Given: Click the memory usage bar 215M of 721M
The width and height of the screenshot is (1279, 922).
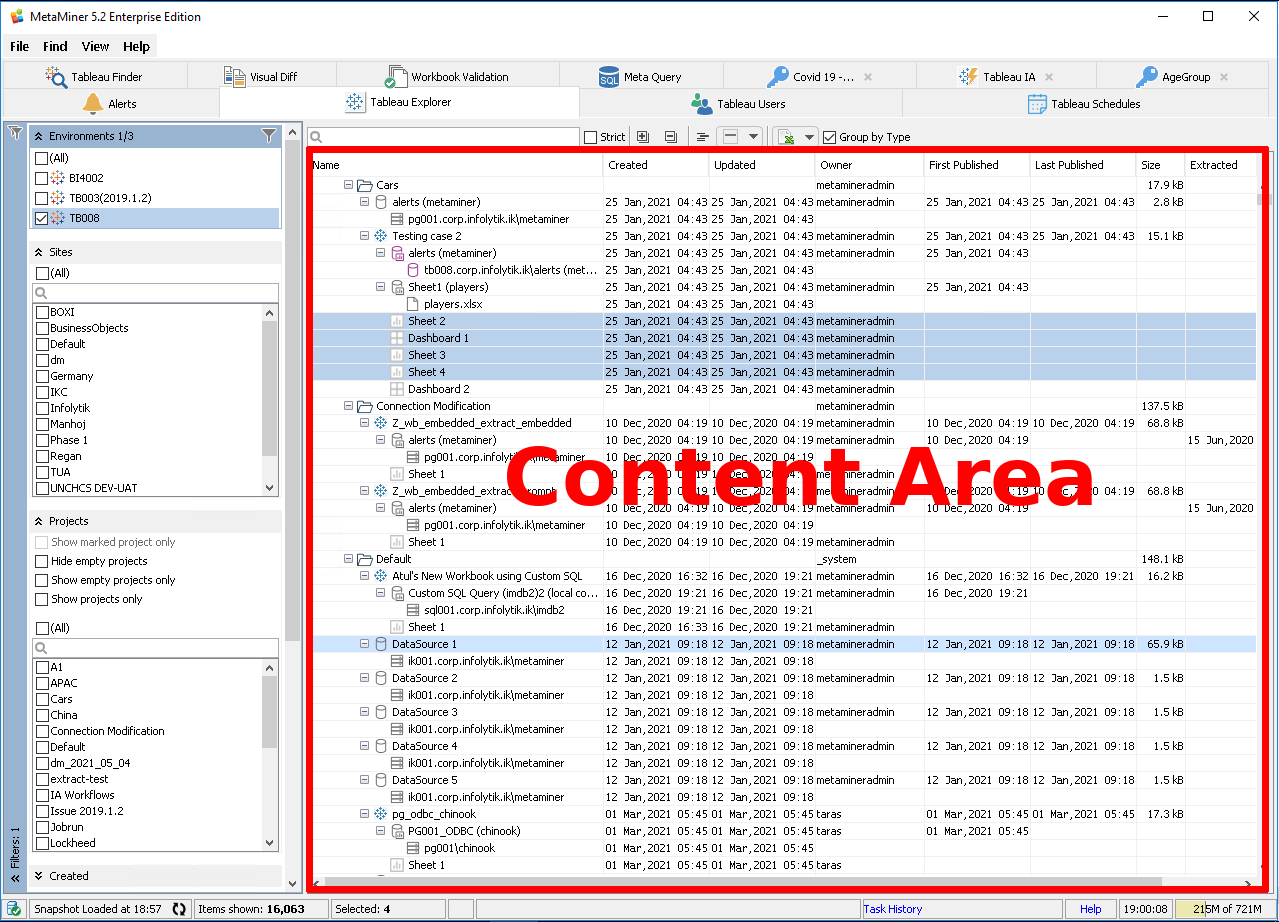Looking at the screenshot, I should tap(1226, 909).
